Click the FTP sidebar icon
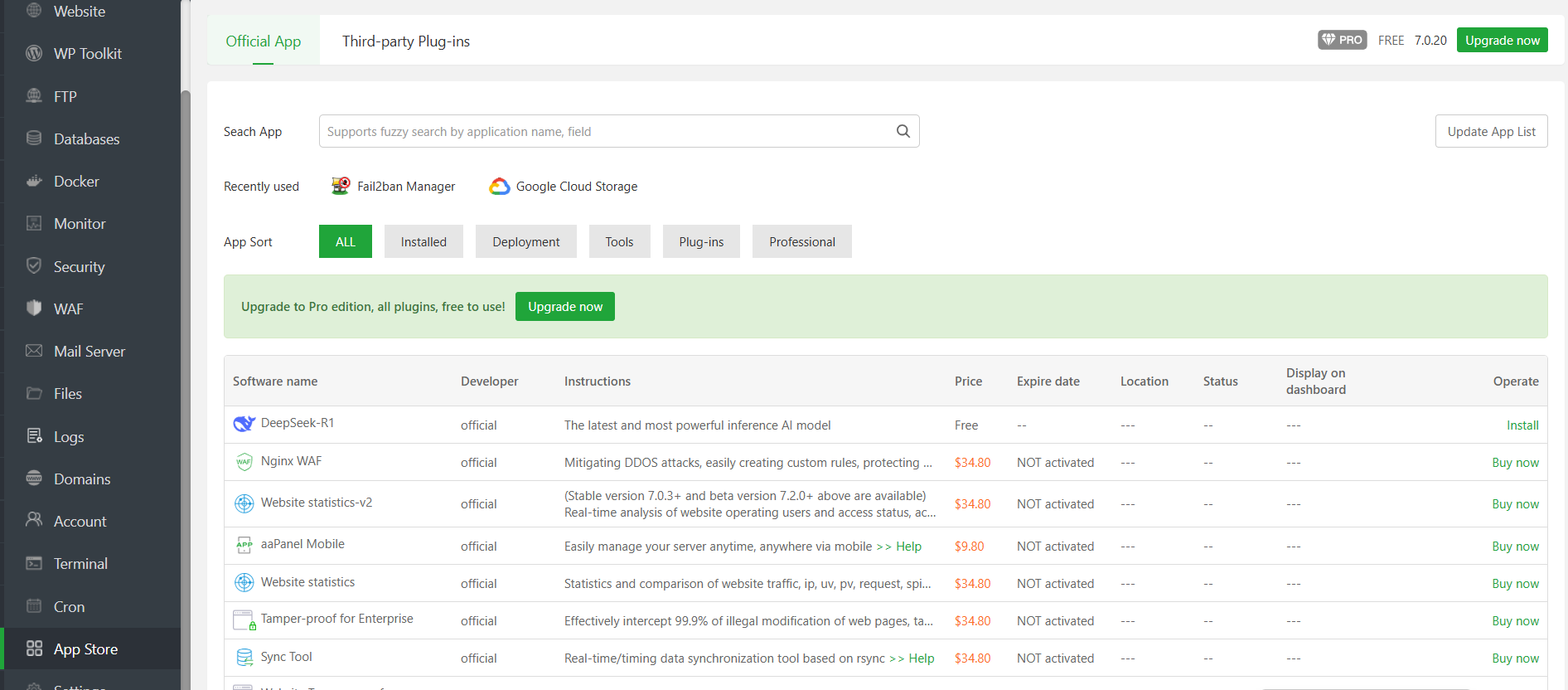Screen dimensions: 1568x690 [34, 96]
